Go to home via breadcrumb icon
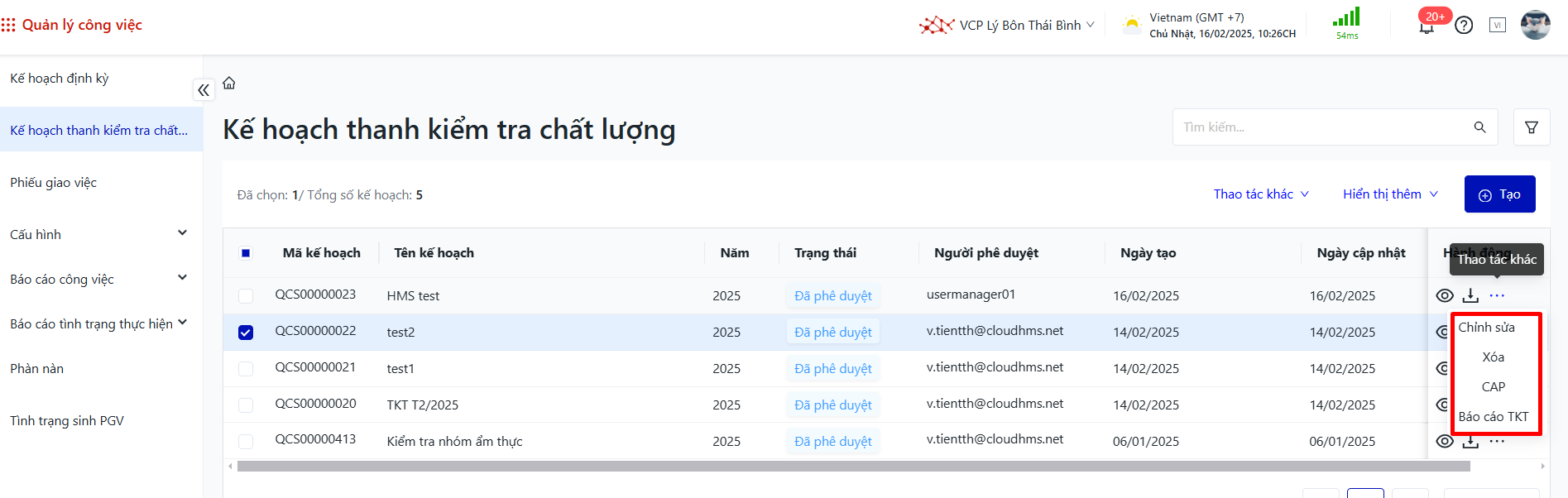Screen dimensions: 1568x498 coord(229,83)
